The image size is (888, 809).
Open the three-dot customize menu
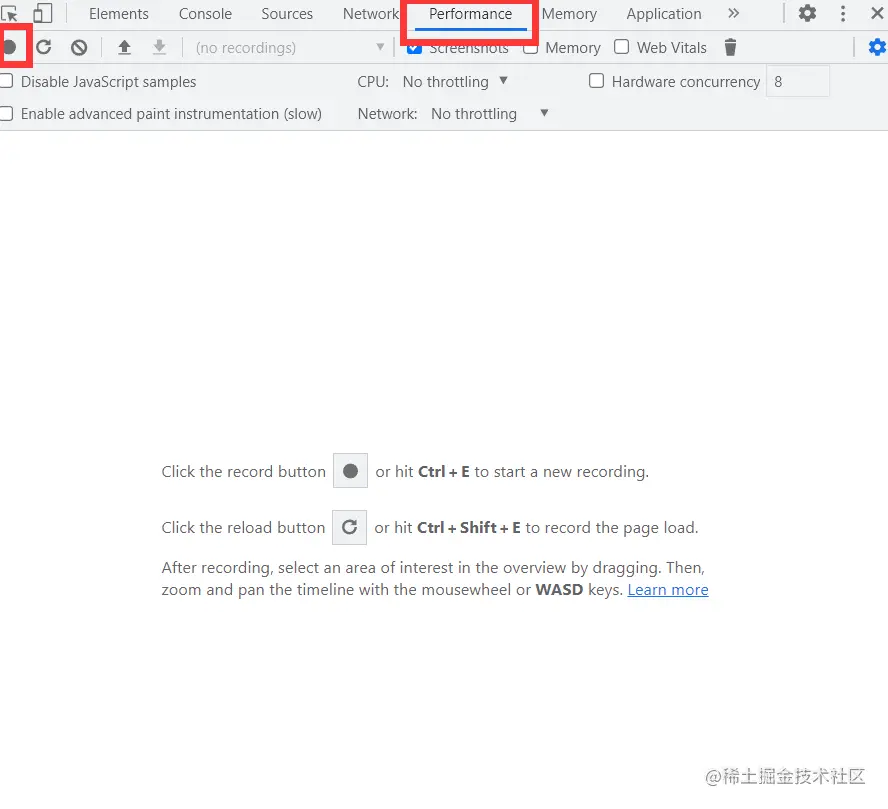[843, 13]
